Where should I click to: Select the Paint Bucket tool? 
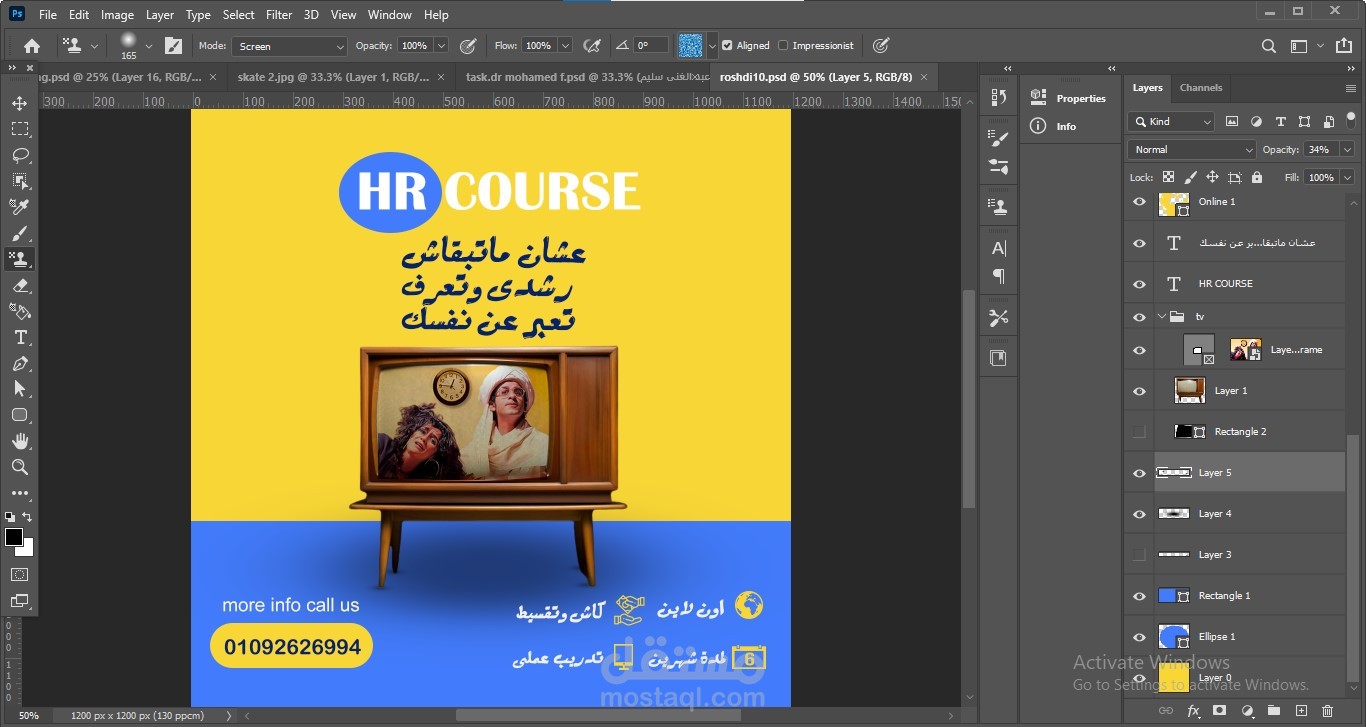coord(19,311)
